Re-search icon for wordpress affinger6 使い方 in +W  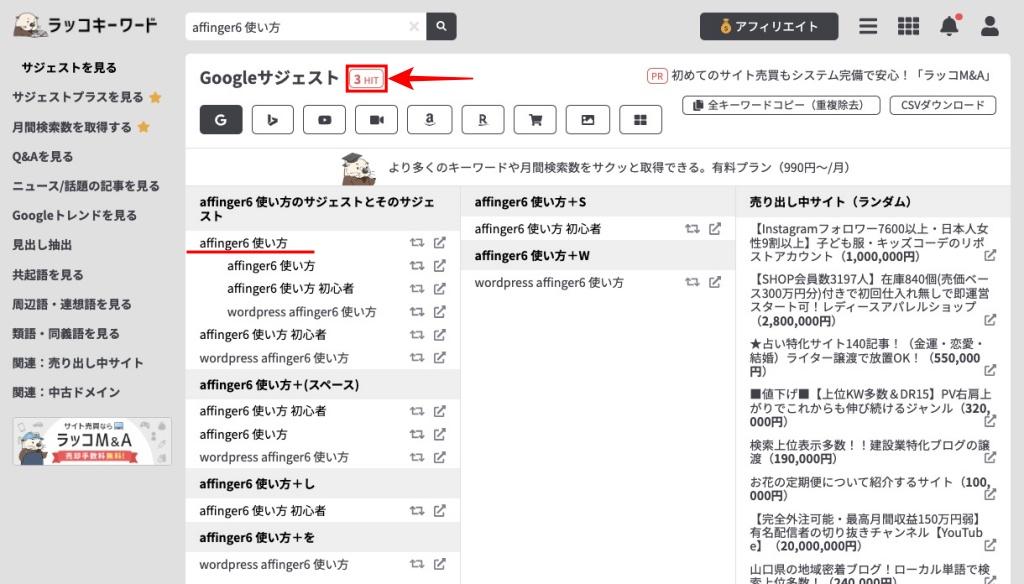[x=692, y=282]
